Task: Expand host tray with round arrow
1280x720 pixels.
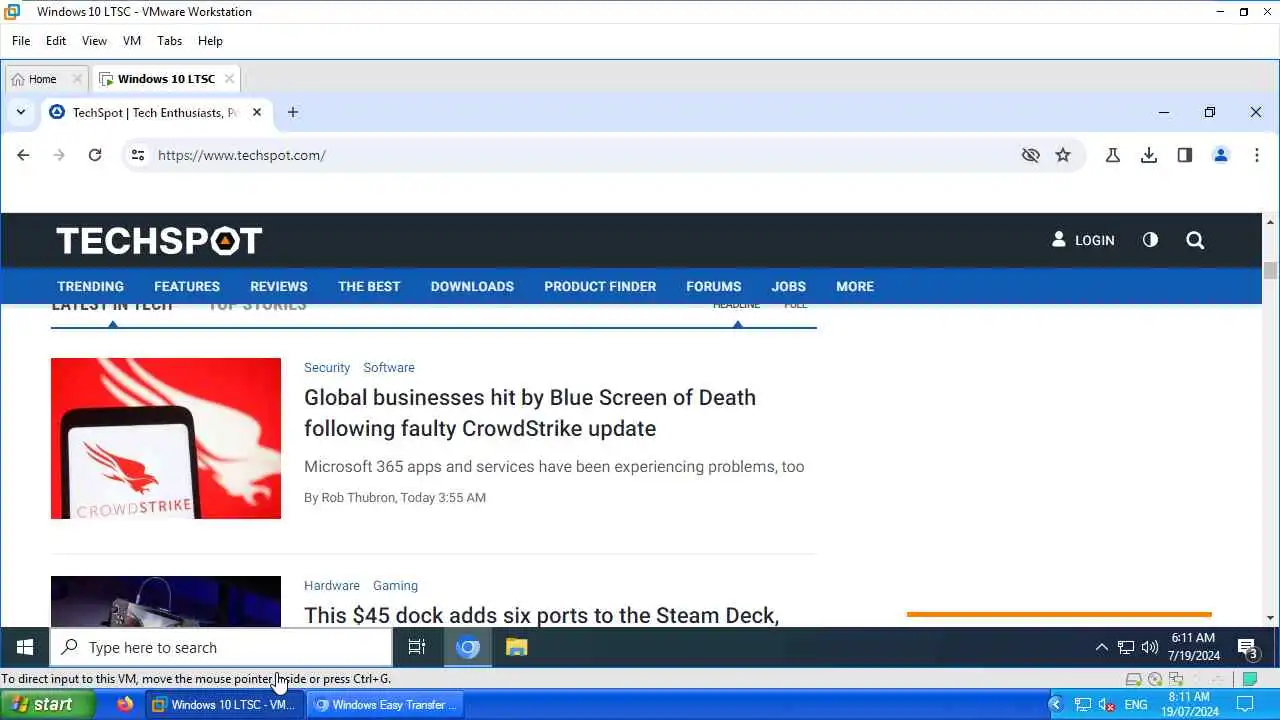Action: [x=1055, y=705]
